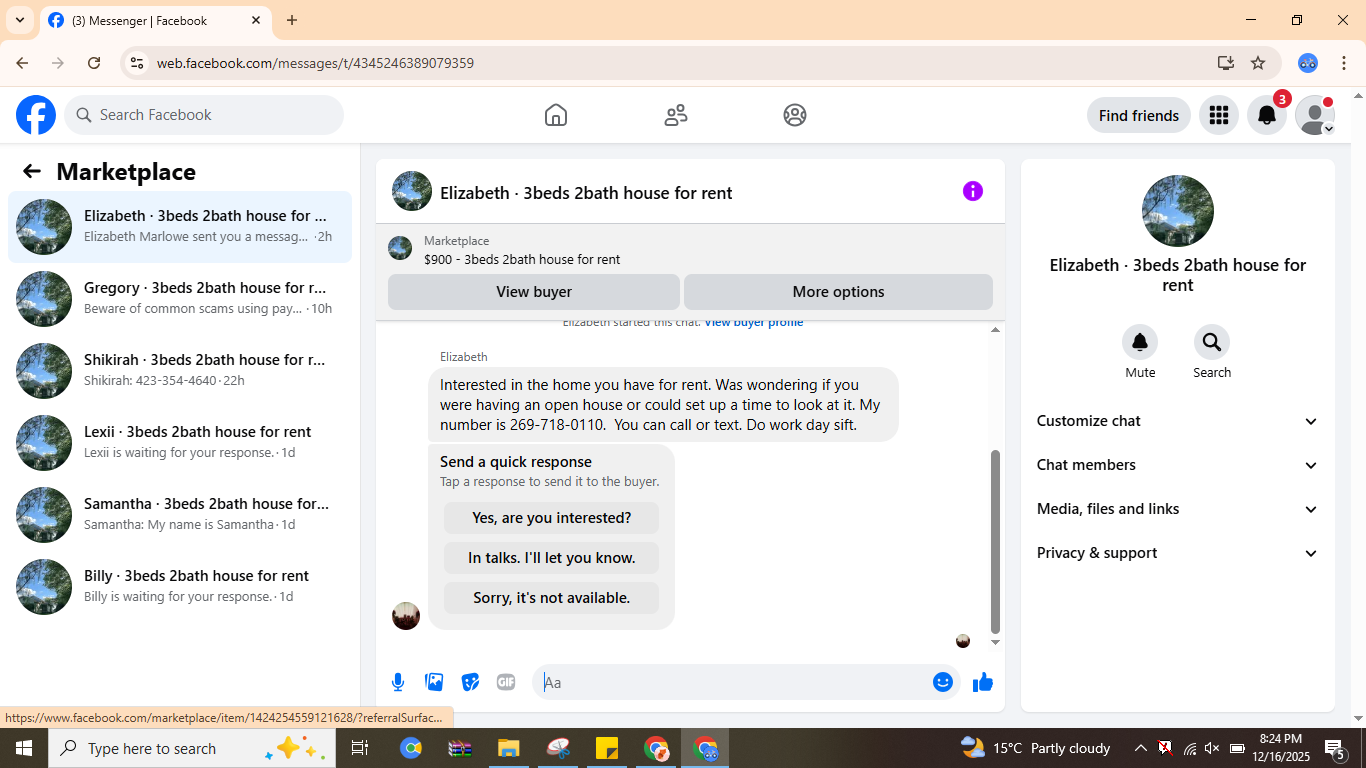
Task: Go back using the Marketplace back arrow
Action: 32,171
